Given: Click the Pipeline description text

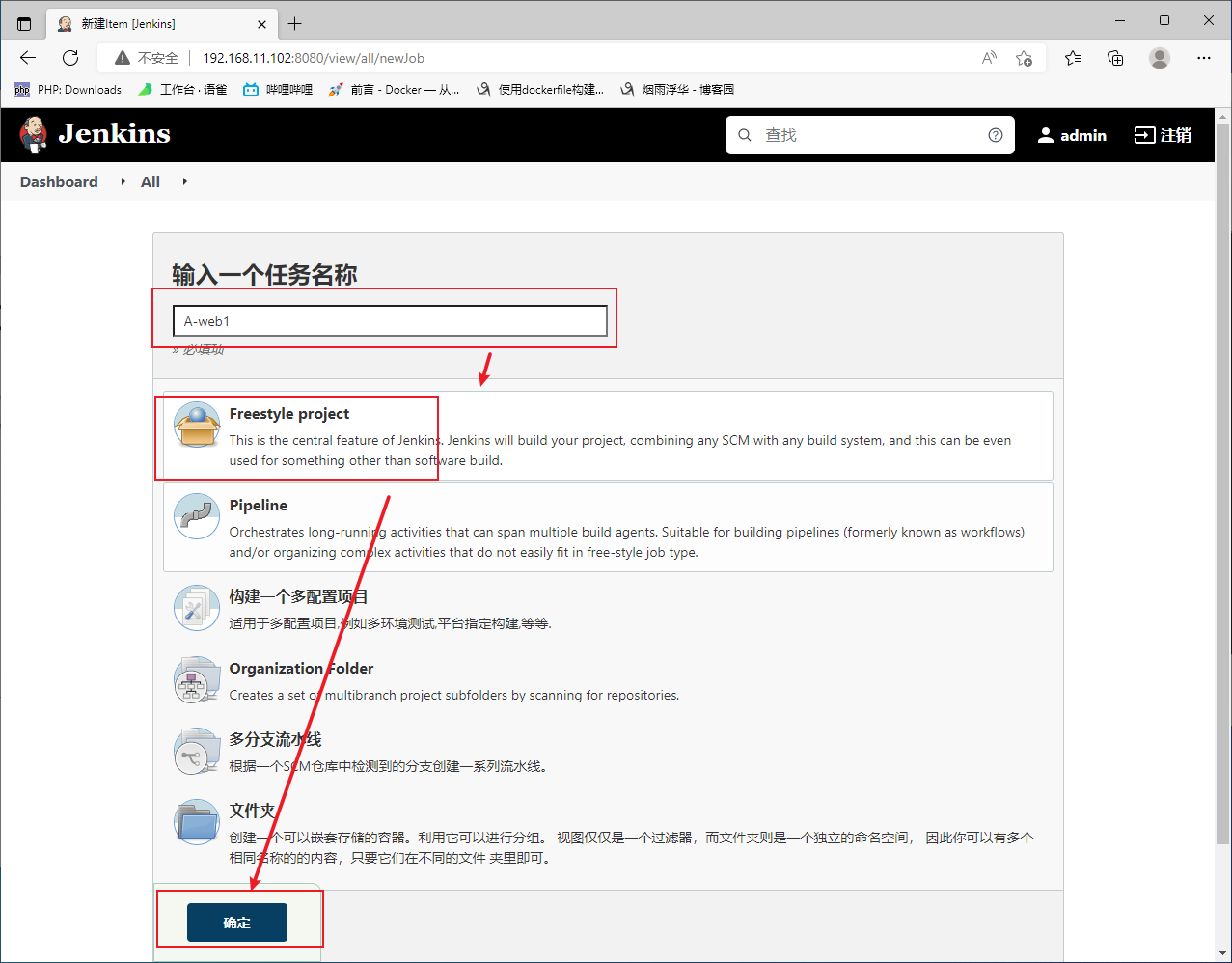Looking at the screenshot, I should [x=627, y=541].
